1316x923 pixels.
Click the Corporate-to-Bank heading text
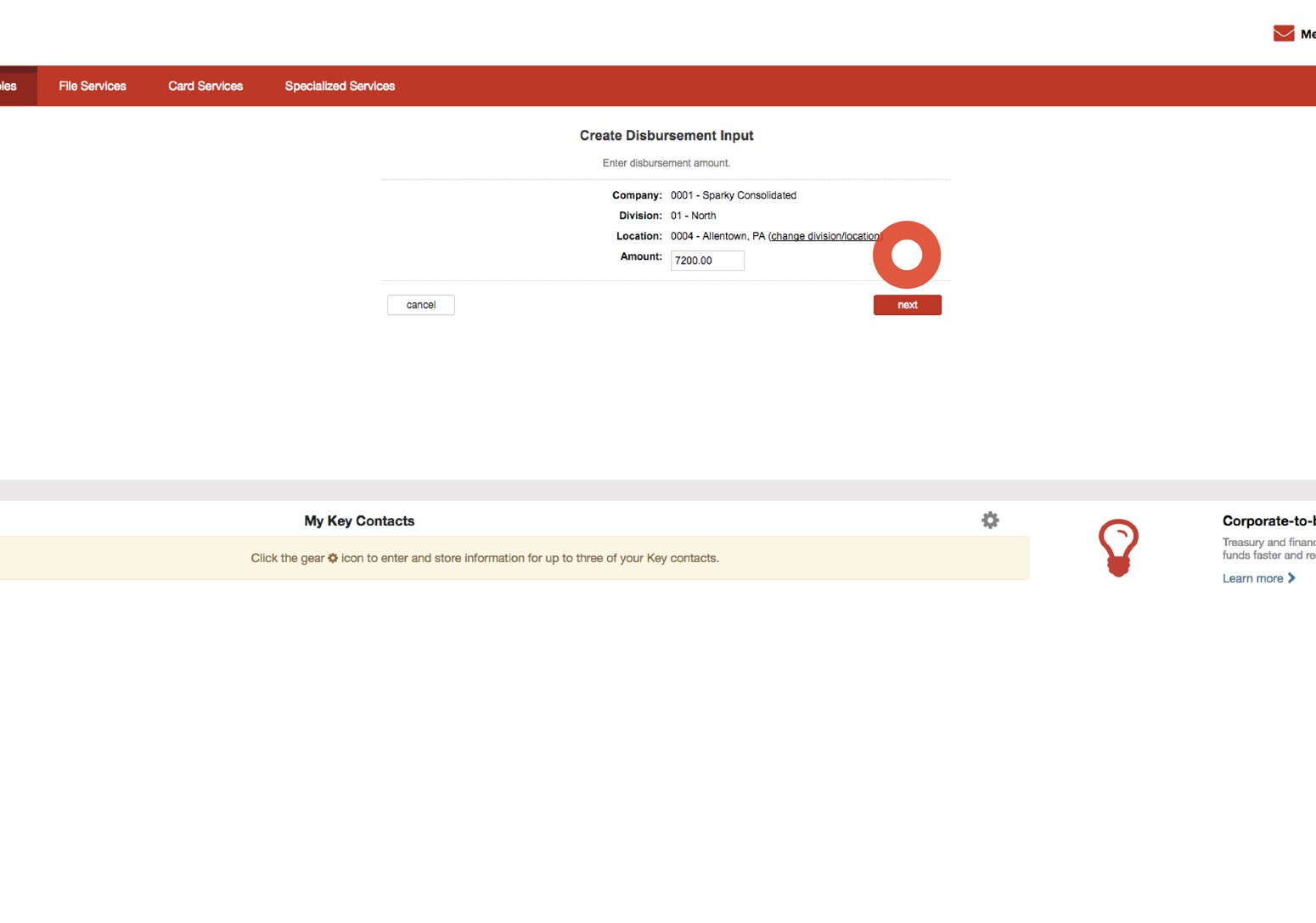click(x=1268, y=520)
